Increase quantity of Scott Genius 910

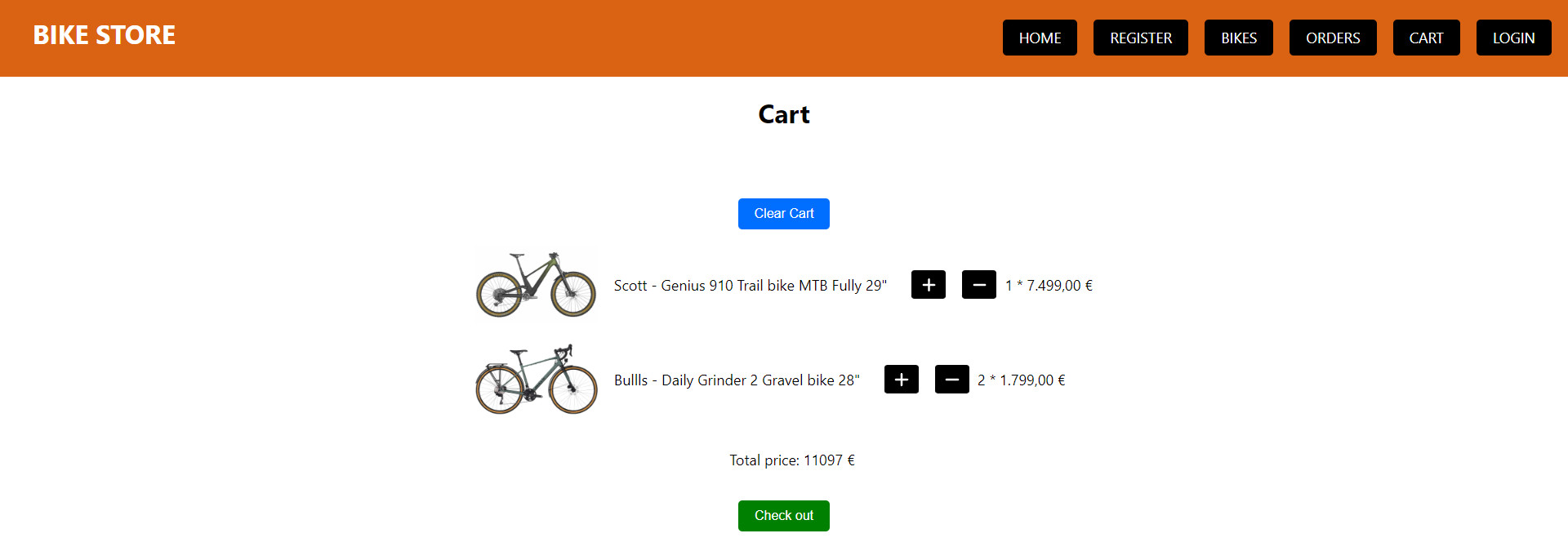[x=928, y=285]
